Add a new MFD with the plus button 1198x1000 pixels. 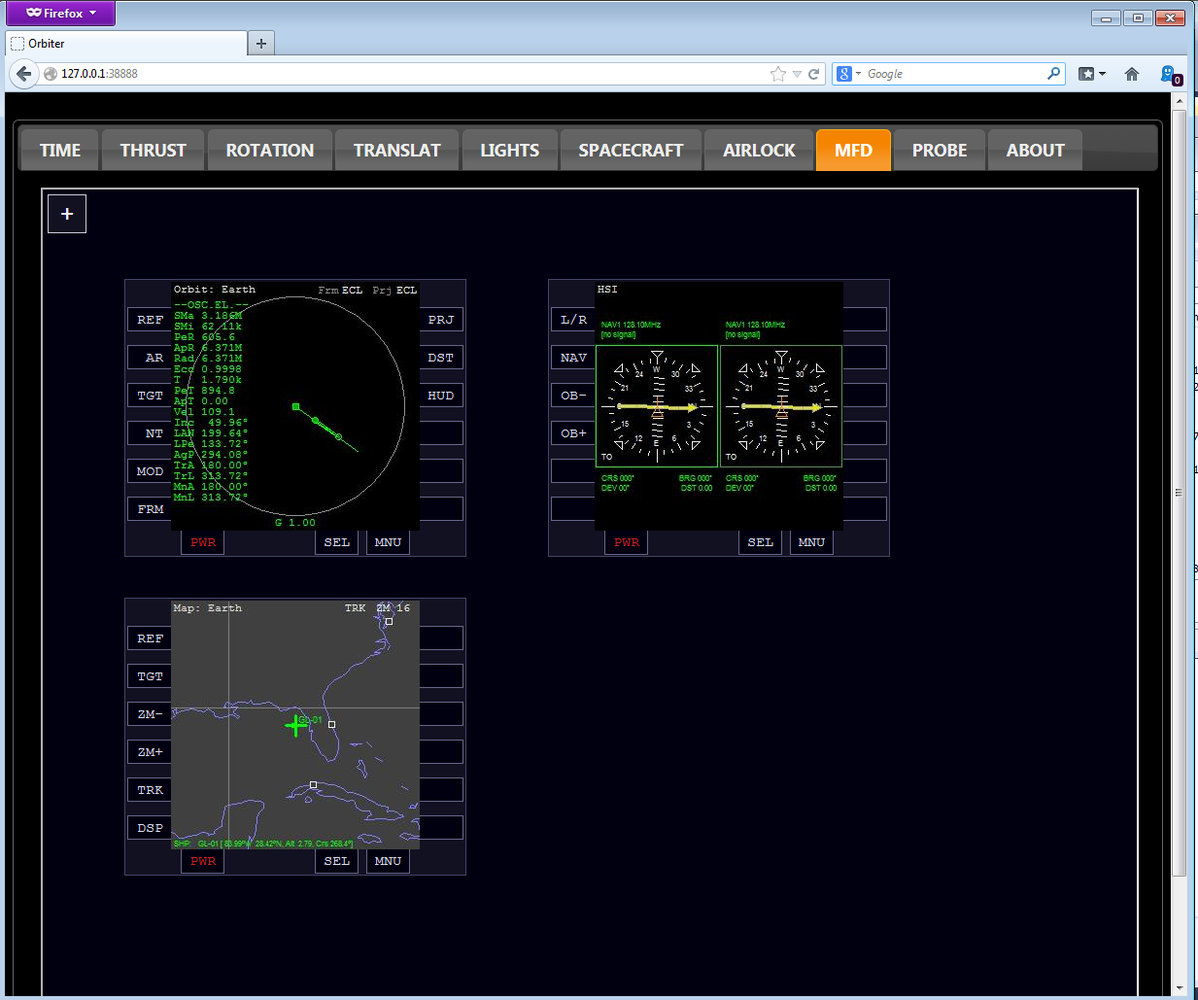(x=67, y=214)
